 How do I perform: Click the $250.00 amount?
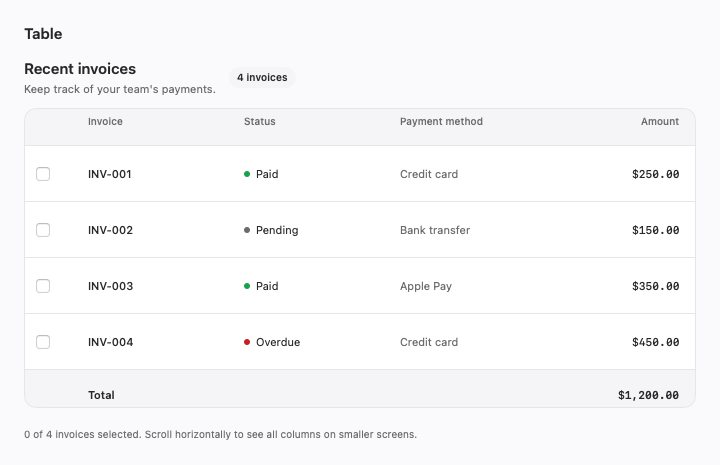[x=655, y=174]
